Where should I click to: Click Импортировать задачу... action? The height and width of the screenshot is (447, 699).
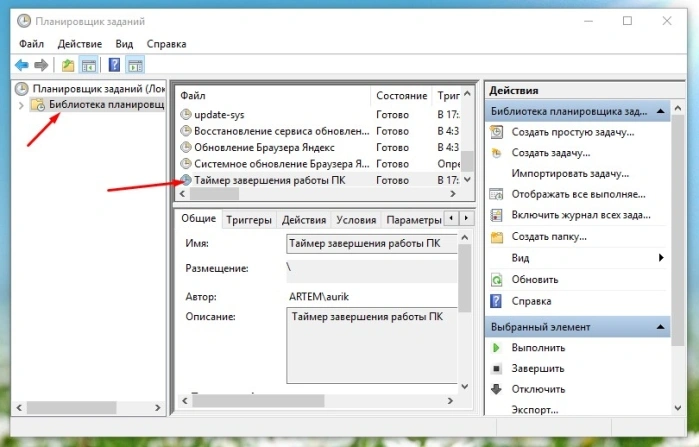click(570, 173)
